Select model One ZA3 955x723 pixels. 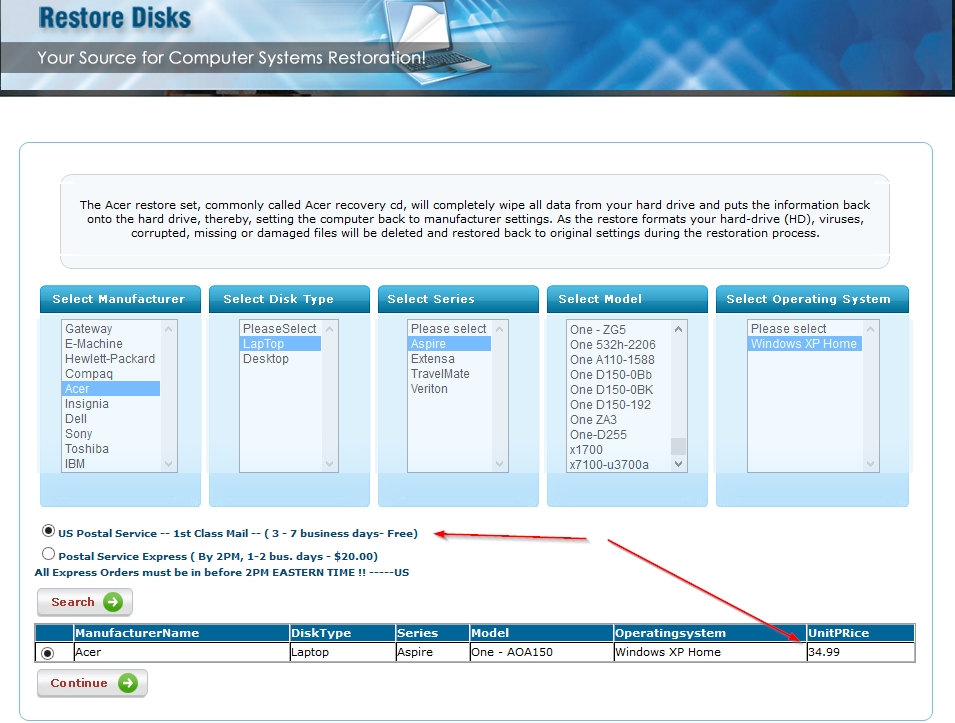pos(618,420)
